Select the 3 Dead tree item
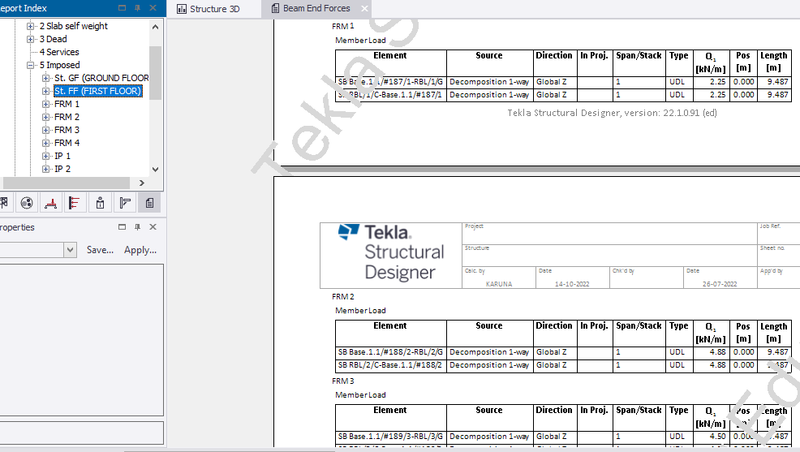Screen dimensions: 800x452 53,39
